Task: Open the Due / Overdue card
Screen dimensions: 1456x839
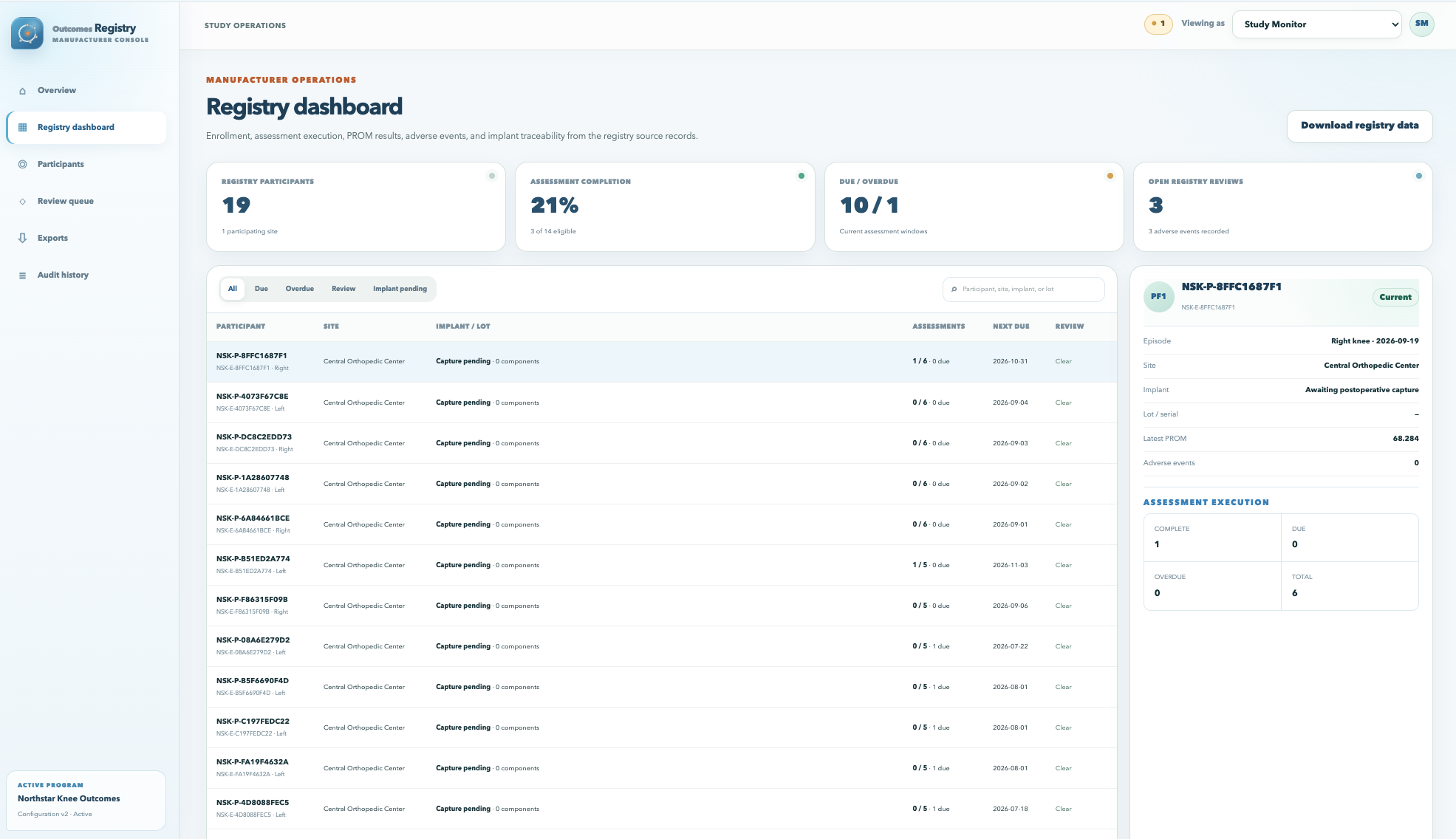Action: coord(974,207)
